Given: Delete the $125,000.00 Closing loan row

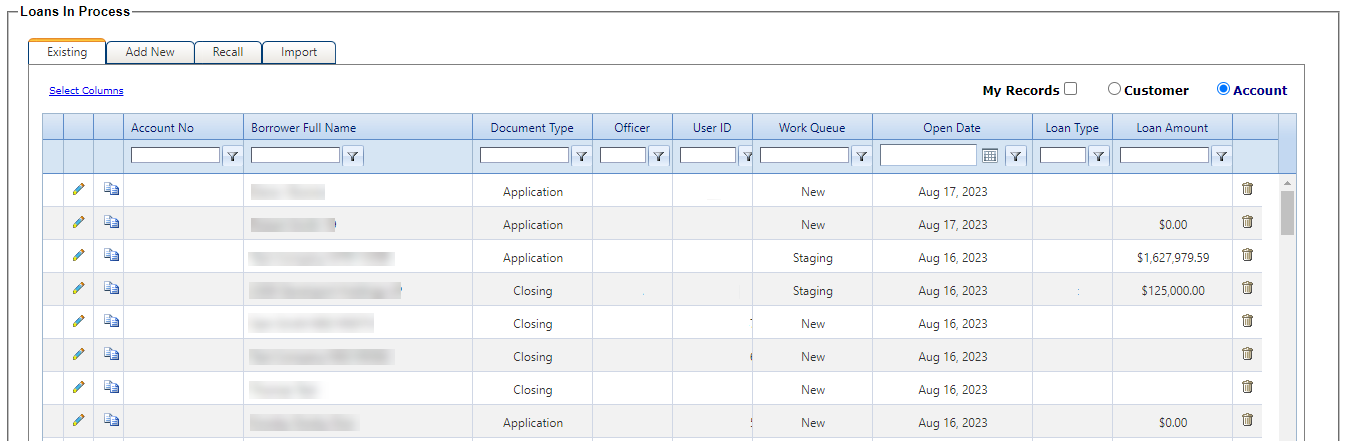Looking at the screenshot, I should pyautogui.click(x=1247, y=288).
